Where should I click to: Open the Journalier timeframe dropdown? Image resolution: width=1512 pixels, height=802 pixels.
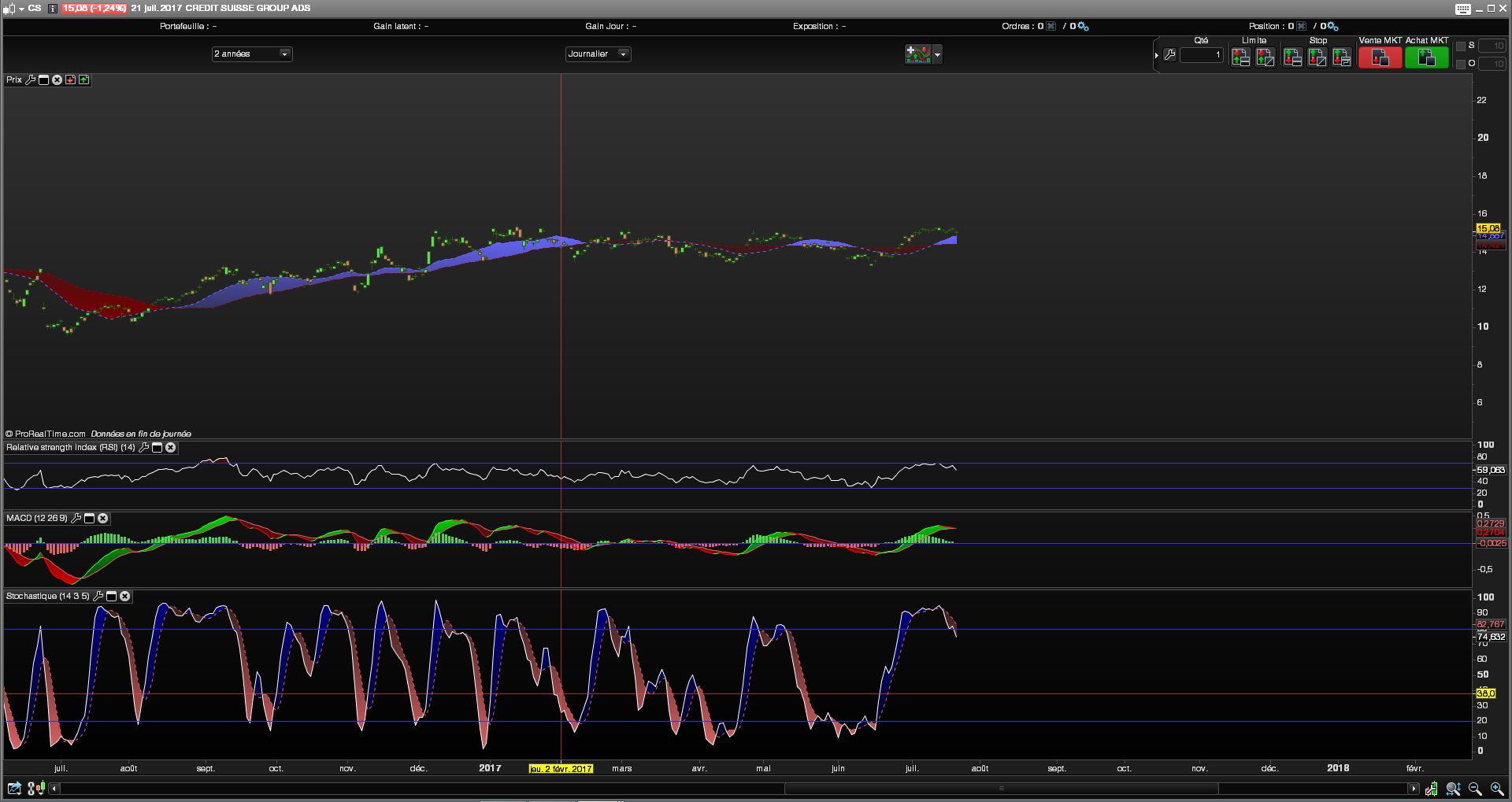tap(598, 54)
